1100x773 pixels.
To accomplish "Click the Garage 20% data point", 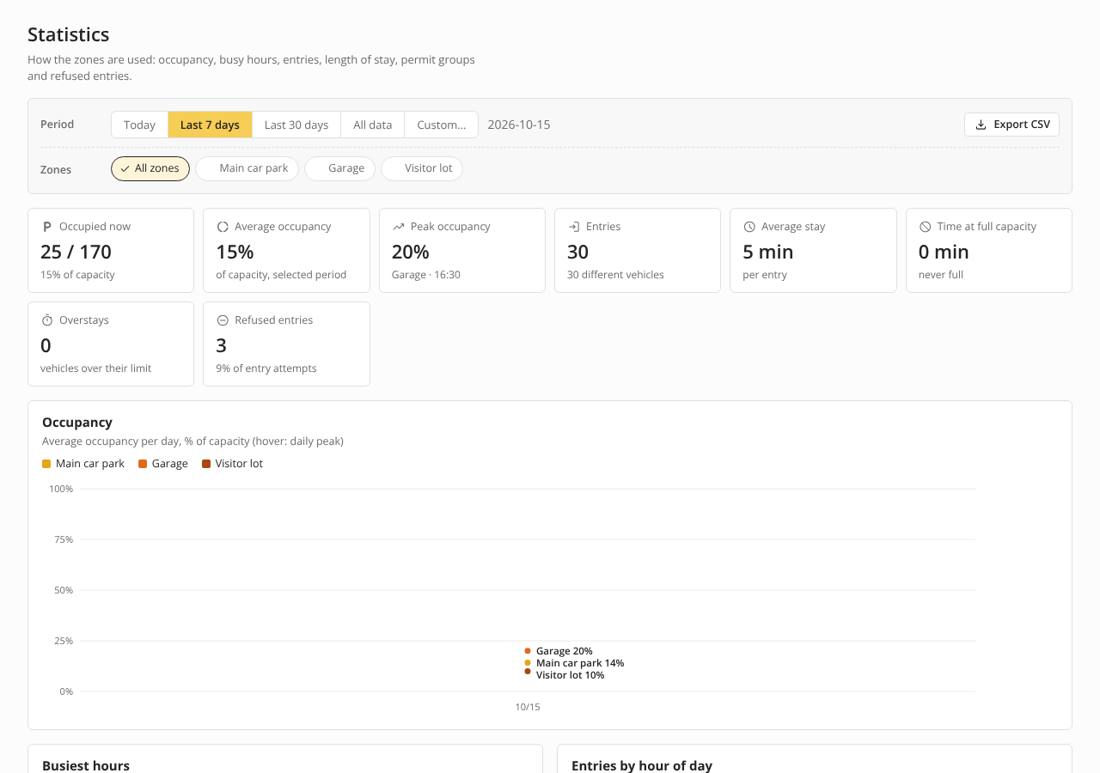I will pos(528,651).
